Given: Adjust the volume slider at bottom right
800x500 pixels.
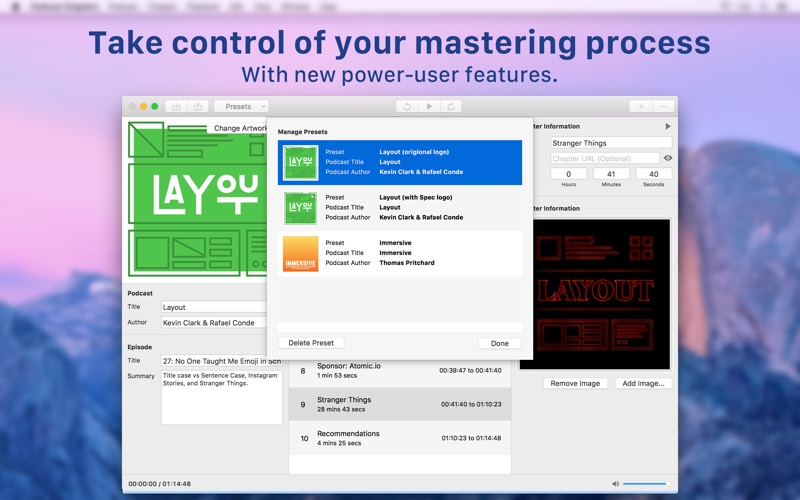Looking at the screenshot, I should [645, 484].
